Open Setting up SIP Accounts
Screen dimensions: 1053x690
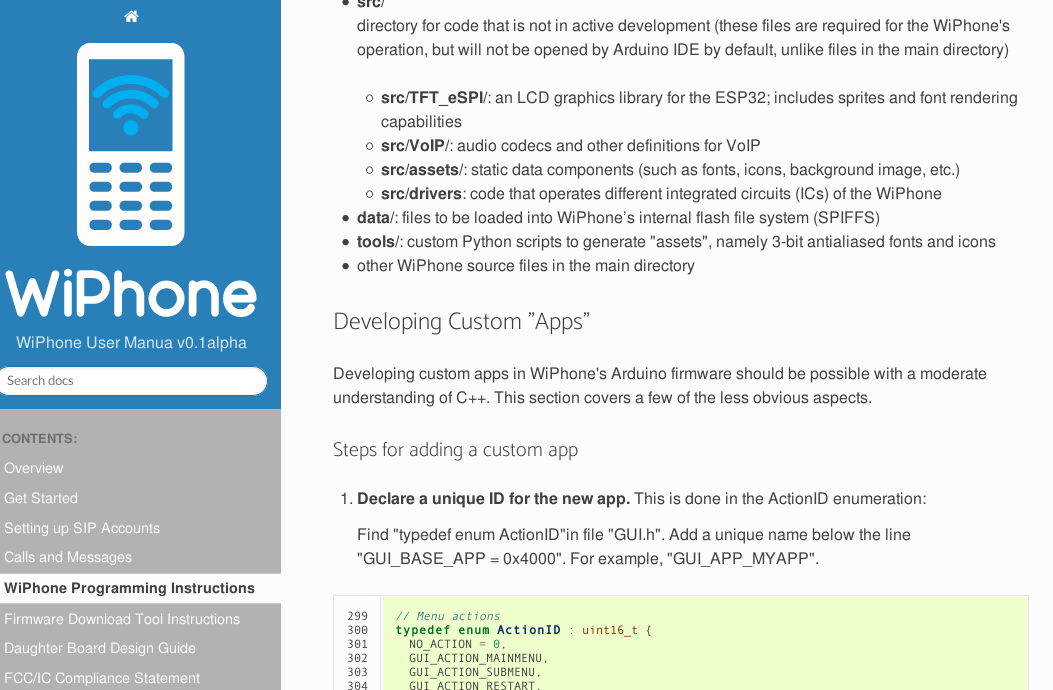pos(82,528)
